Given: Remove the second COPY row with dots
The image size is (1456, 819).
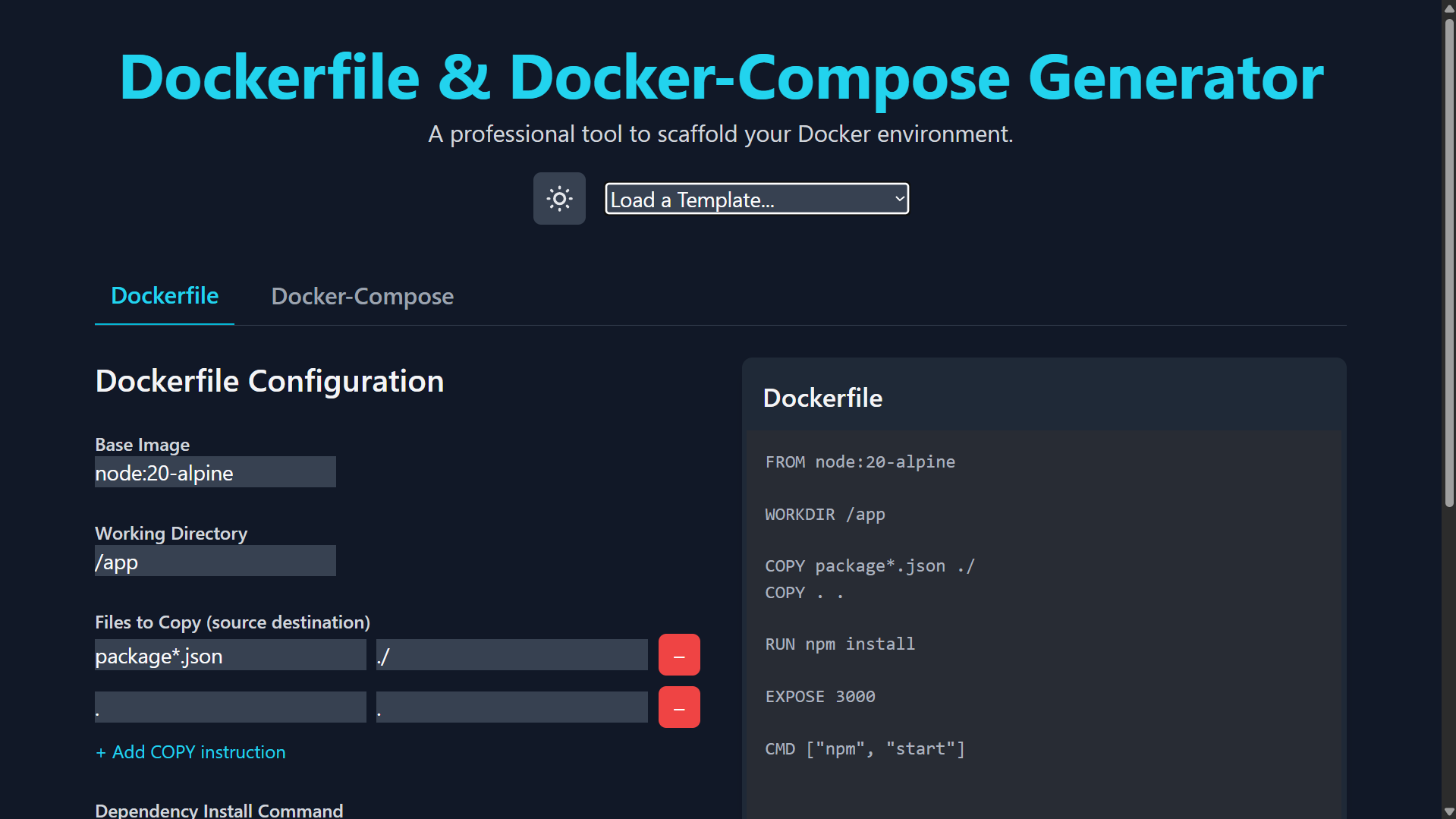Looking at the screenshot, I should pyautogui.click(x=679, y=707).
